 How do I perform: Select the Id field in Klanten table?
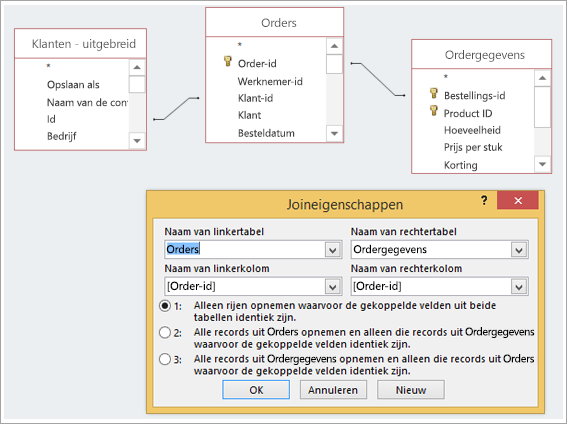[51, 119]
